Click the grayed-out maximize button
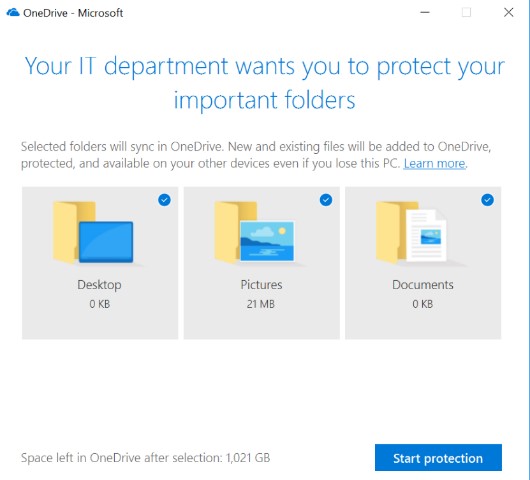 click(466, 13)
